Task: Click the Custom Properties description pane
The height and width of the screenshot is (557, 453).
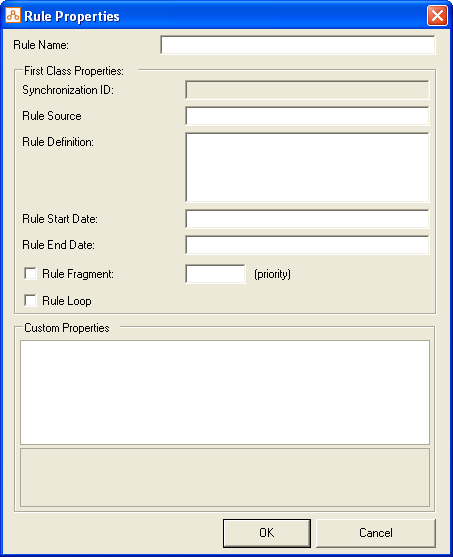Action: pyautogui.click(x=225, y=477)
